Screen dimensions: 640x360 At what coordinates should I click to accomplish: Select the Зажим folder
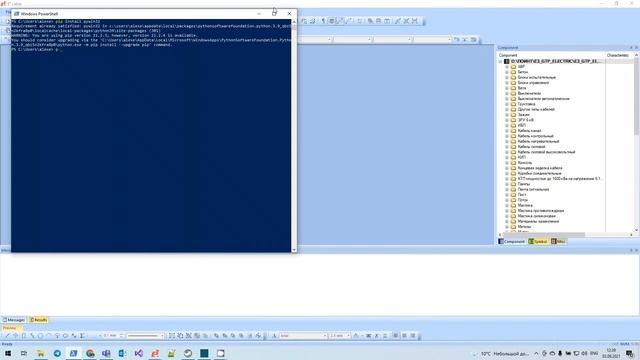pyautogui.click(x=524, y=115)
